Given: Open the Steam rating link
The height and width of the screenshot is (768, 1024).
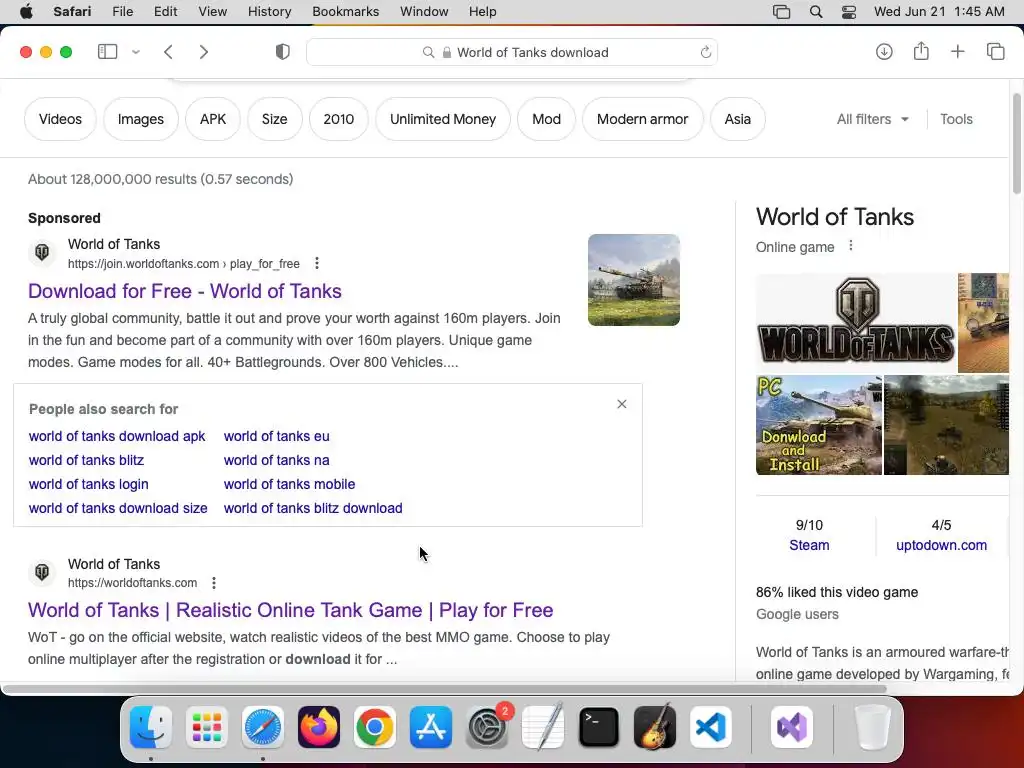Looking at the screenshot, I should [809, 545].
